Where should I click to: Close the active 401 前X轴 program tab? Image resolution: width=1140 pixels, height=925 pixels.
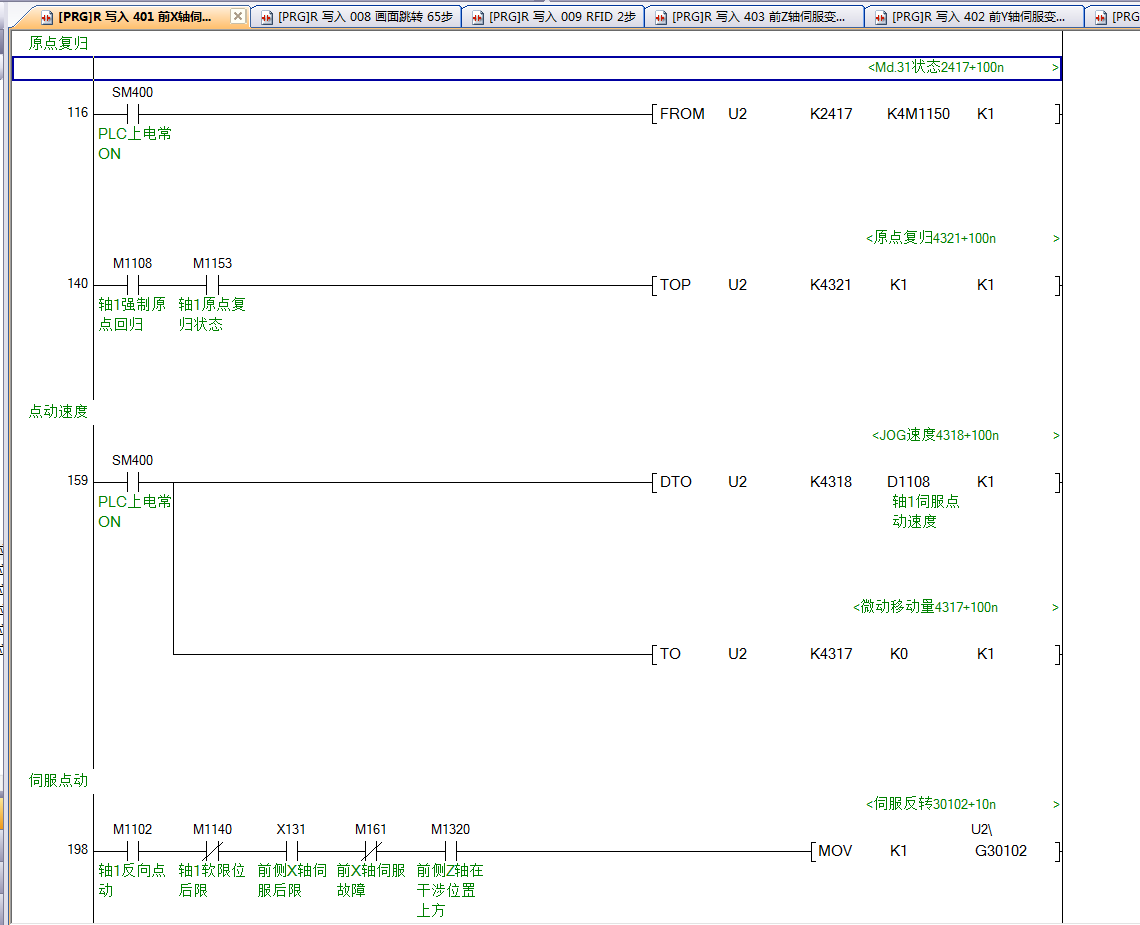(x=237, y=16)
